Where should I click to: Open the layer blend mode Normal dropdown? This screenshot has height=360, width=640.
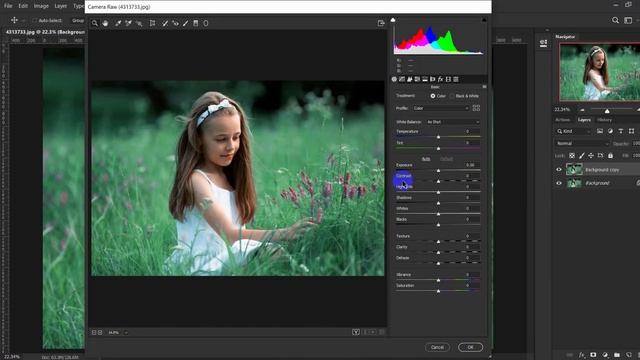coord(582,144)
